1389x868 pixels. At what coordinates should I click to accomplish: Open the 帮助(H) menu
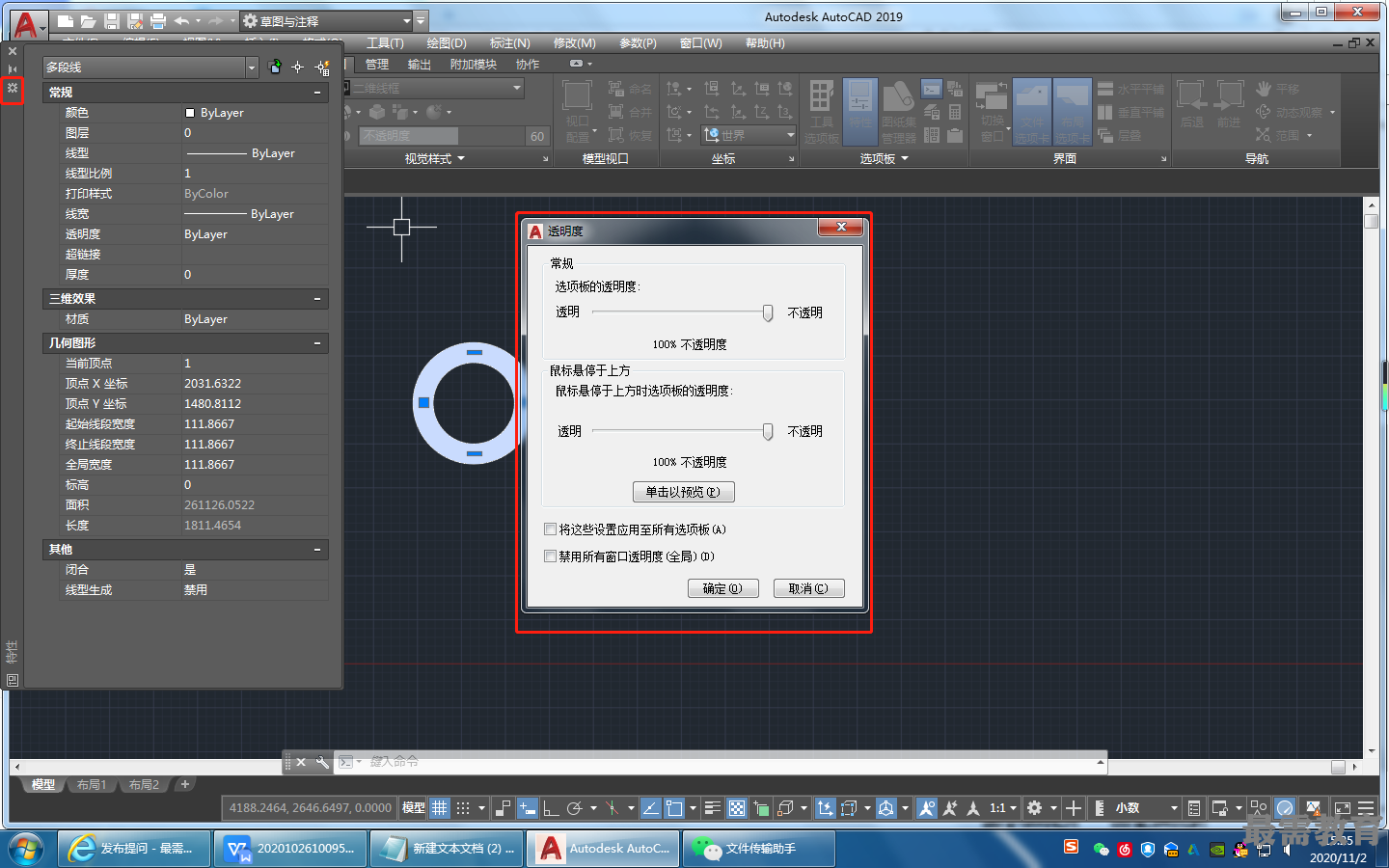coord(765,43)
